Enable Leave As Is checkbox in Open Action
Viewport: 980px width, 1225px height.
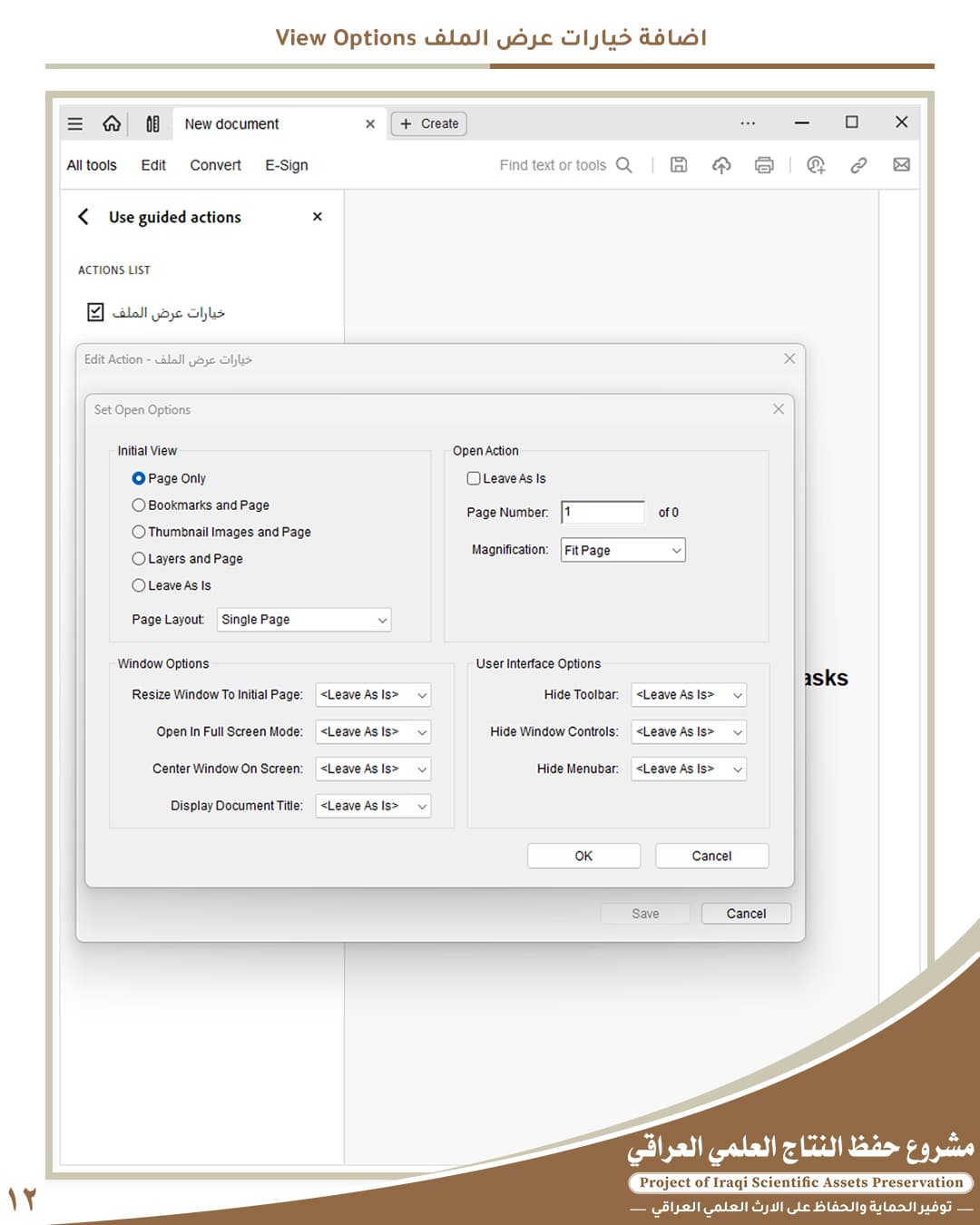coord(474,478)
